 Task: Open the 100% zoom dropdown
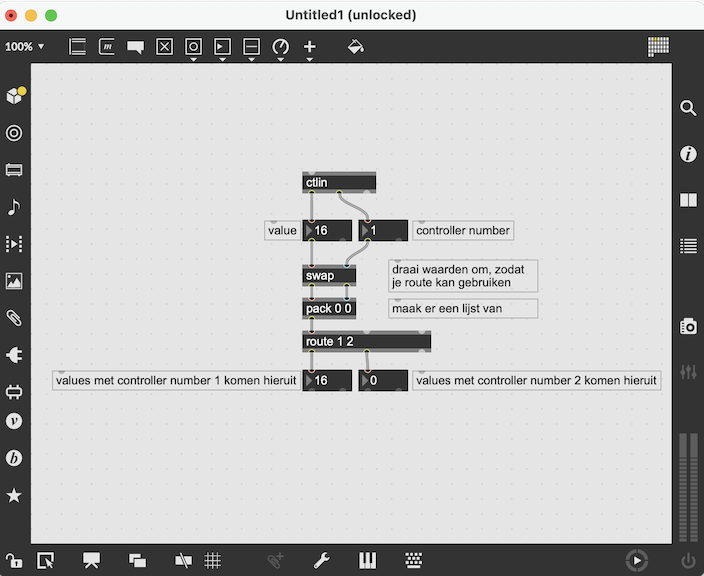pos(25,47)
